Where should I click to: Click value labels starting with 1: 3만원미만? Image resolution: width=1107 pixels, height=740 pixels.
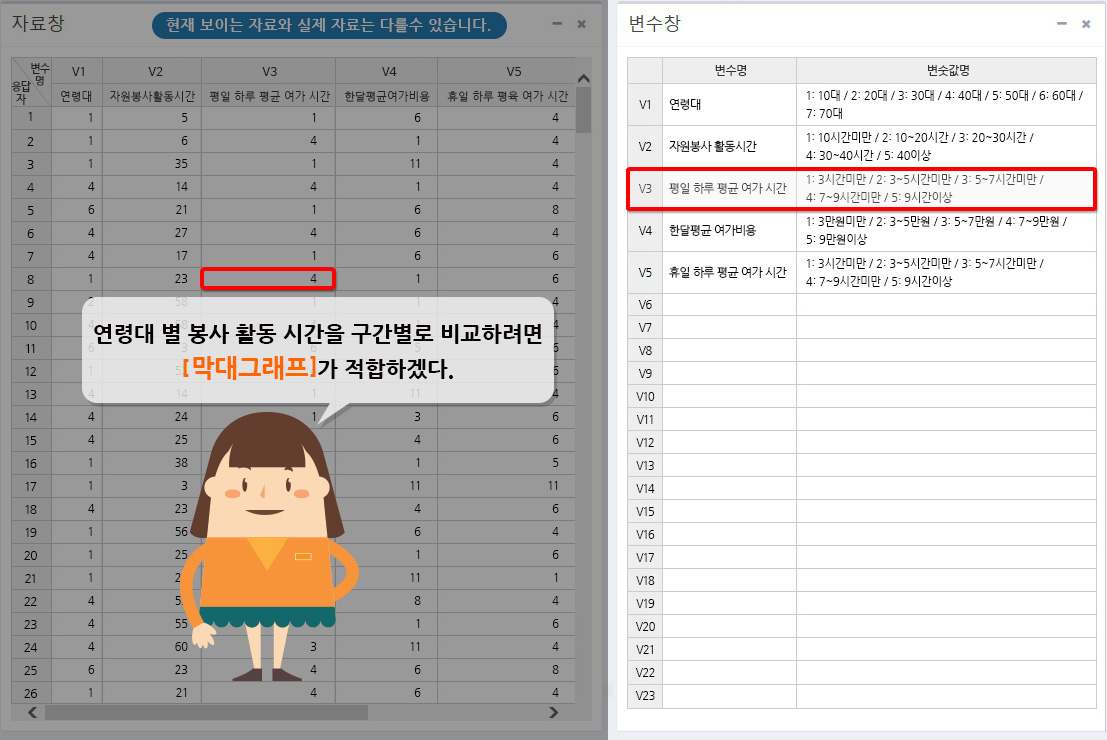tap(947, 230)
